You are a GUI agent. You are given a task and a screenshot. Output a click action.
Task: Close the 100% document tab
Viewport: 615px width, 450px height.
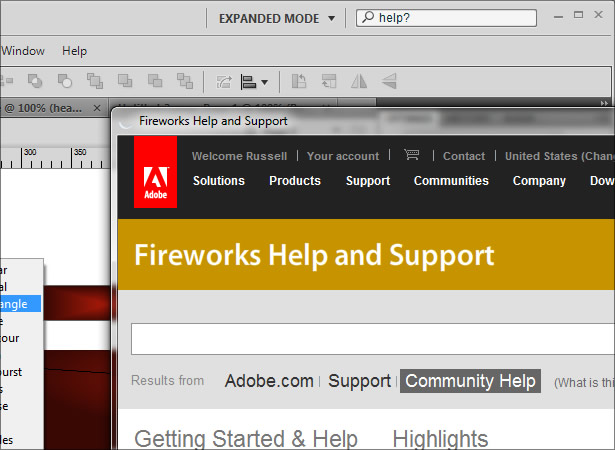[97, 108]
